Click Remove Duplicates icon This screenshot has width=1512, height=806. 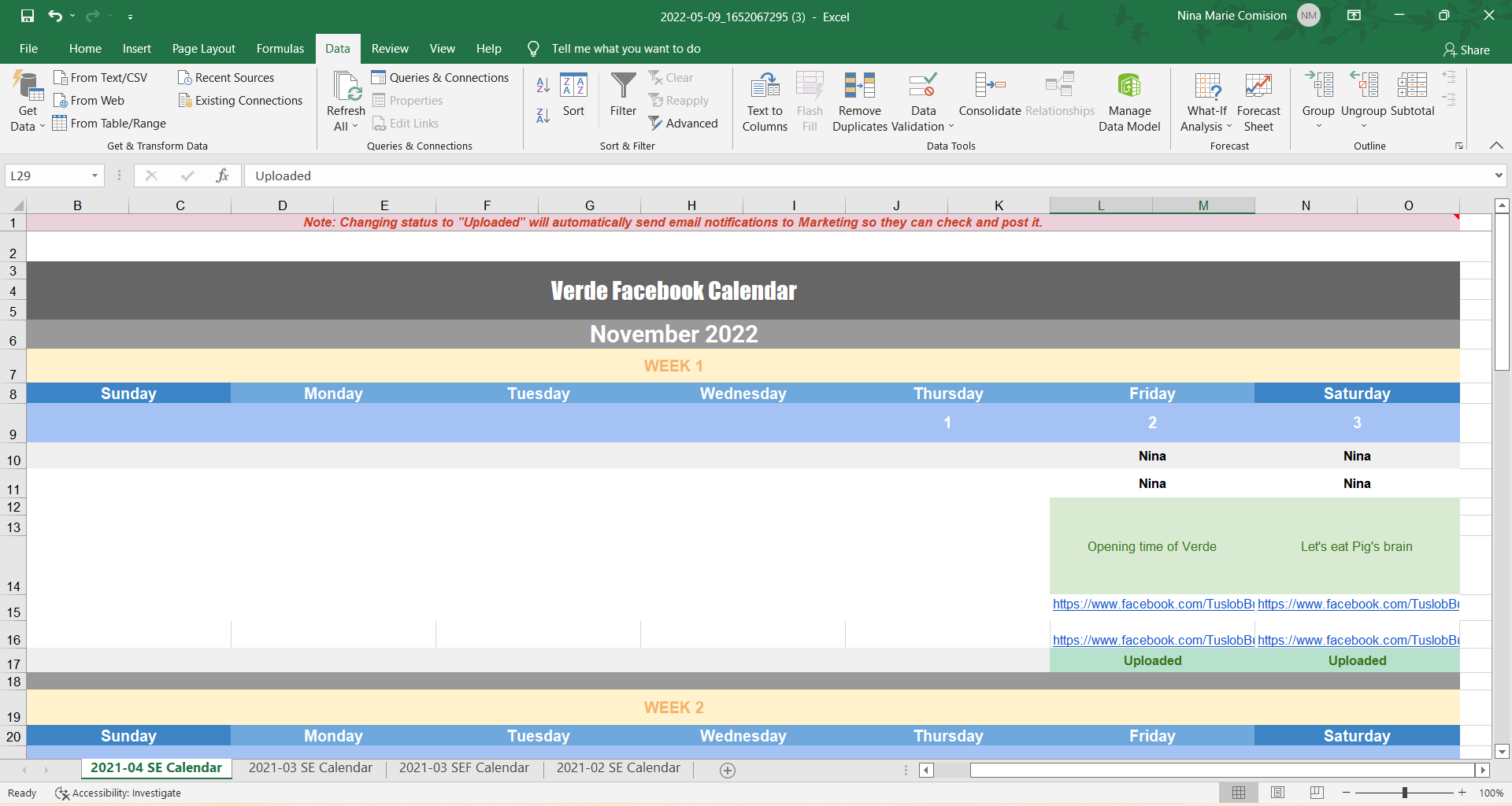[859, 85]
